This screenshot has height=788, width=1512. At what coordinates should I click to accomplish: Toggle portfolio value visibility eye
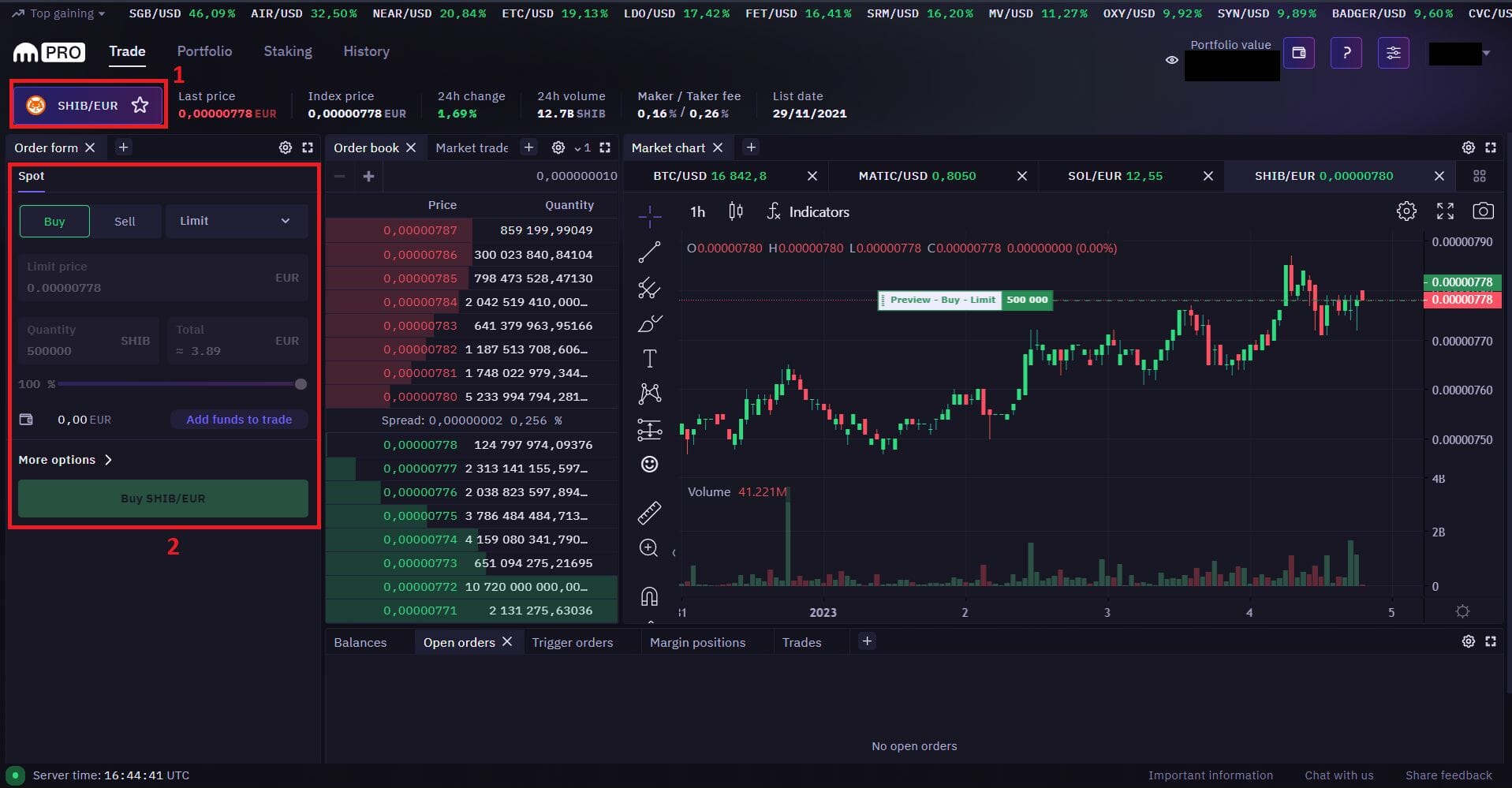(x=1172, y=60)
